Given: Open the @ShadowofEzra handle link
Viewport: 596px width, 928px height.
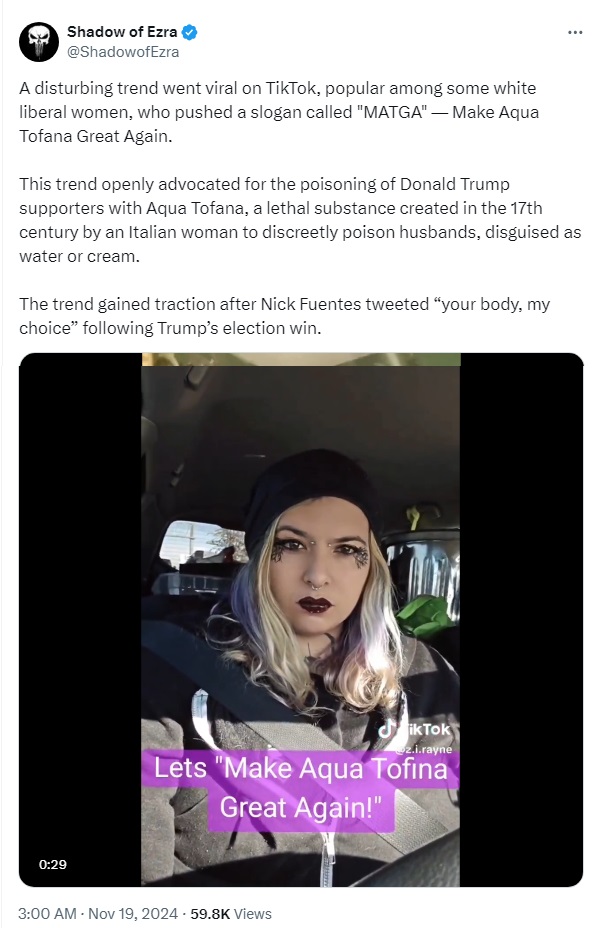Looking at the screenshot, I should (x=123, y=52).
